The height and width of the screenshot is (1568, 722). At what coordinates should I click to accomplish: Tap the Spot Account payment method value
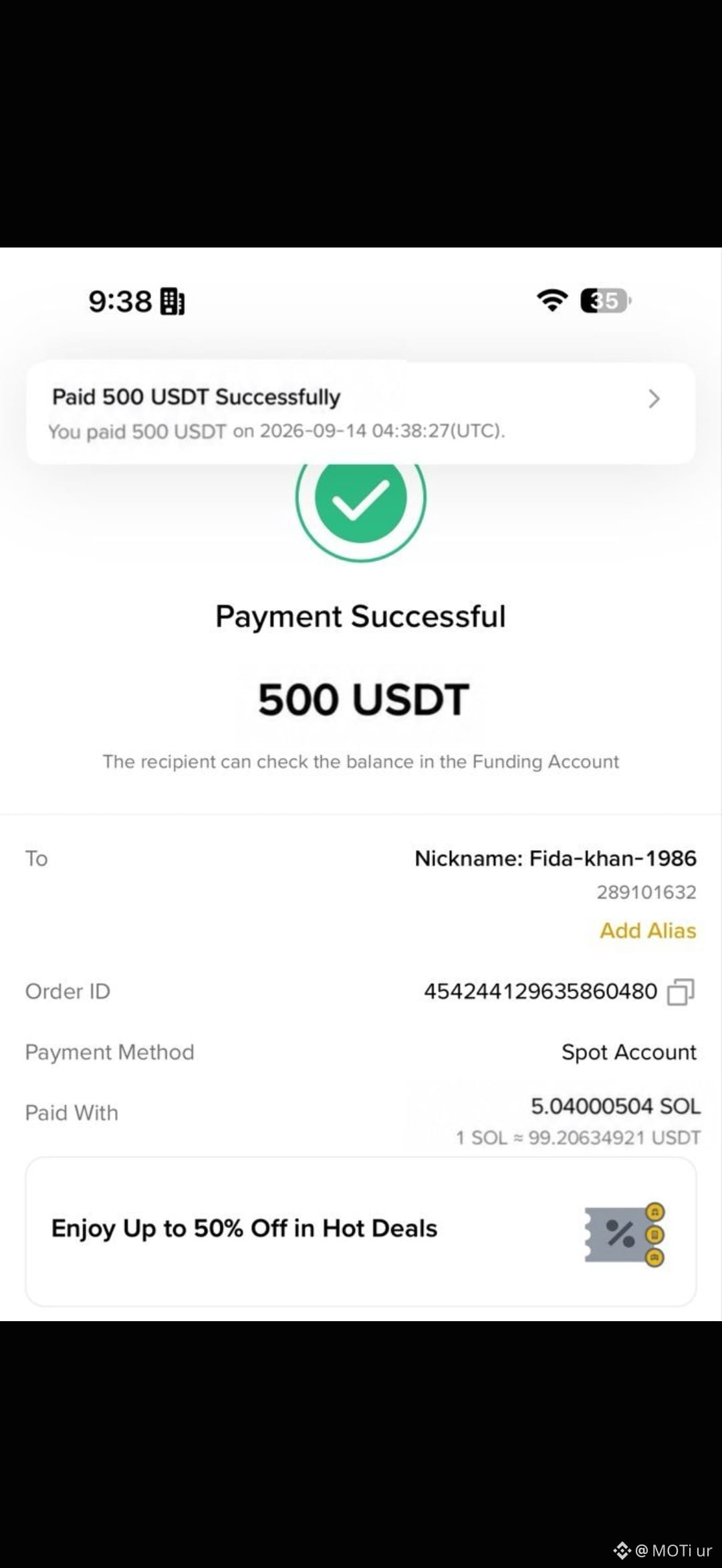629,1052
